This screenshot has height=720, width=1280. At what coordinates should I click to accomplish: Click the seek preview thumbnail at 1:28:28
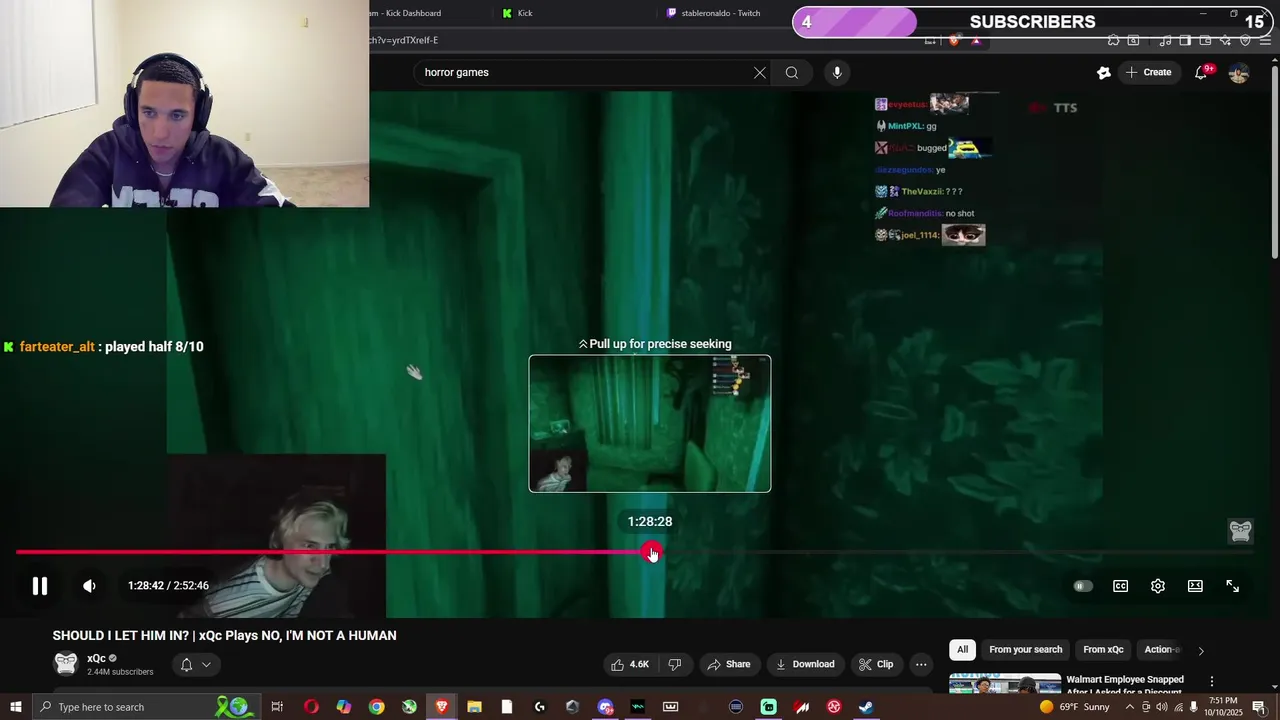(650, 424)
